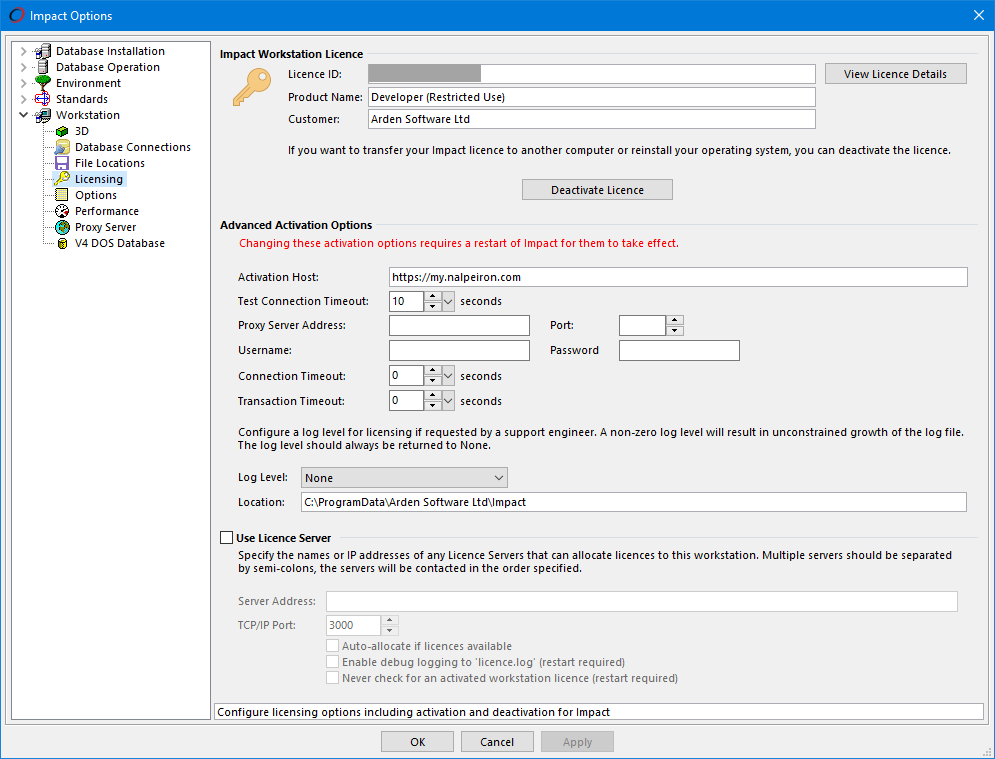The image size is (995, 759).
Task: Click the Cancel button
Action: [497, 741]
